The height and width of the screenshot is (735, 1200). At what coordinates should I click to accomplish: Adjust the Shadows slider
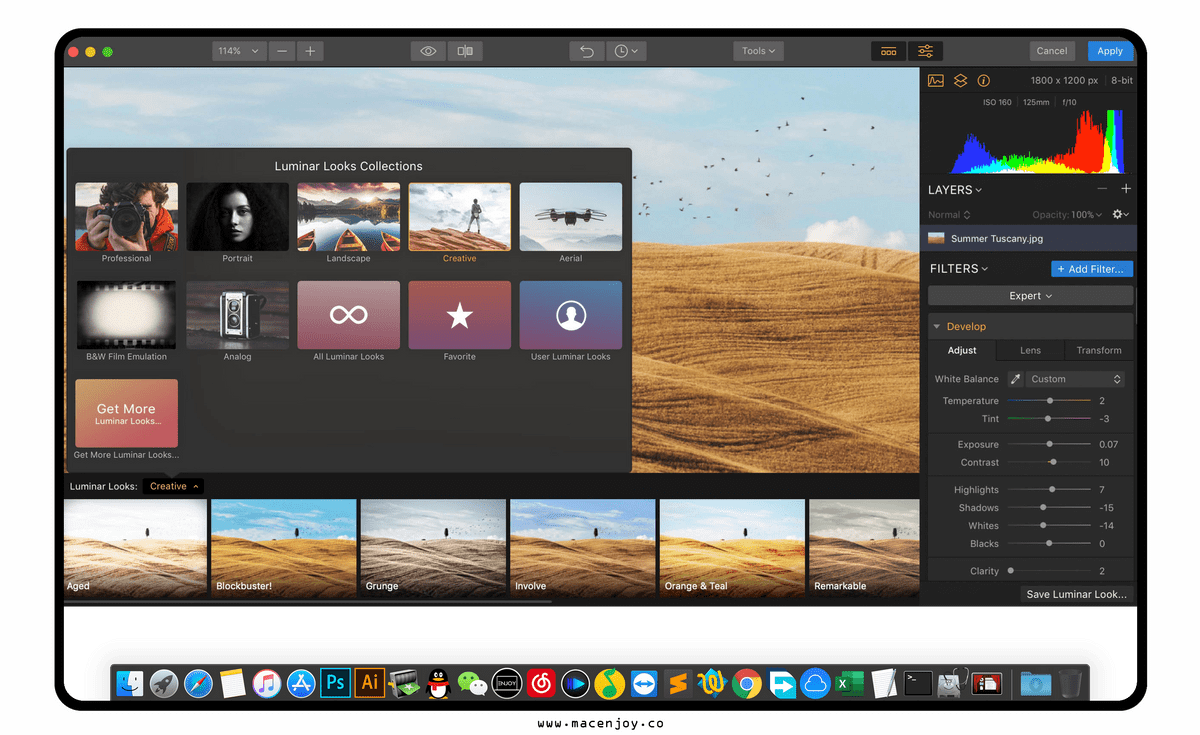click(1049, 508)
